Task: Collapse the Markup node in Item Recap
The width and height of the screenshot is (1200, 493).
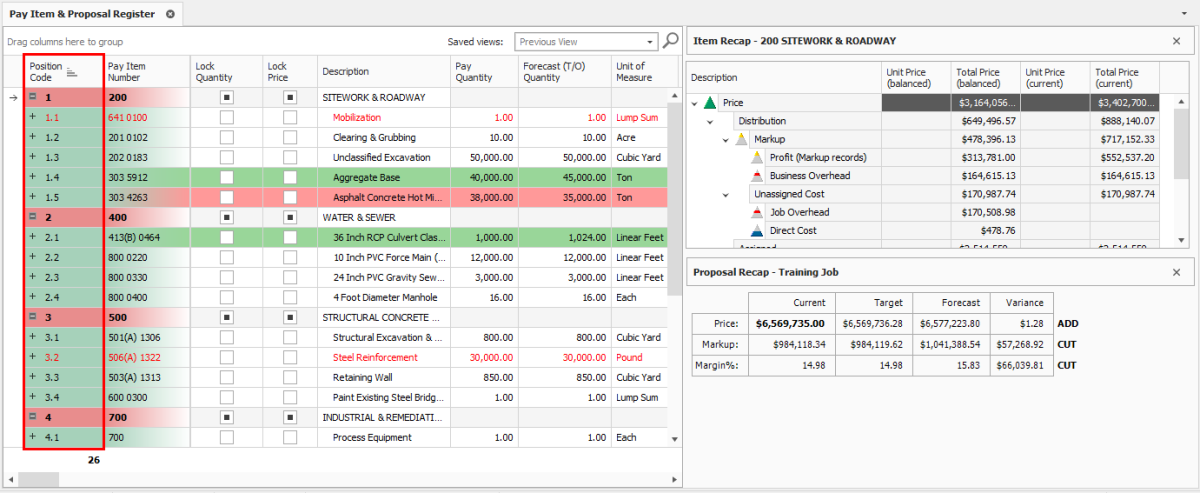Action: click(726, 139)
